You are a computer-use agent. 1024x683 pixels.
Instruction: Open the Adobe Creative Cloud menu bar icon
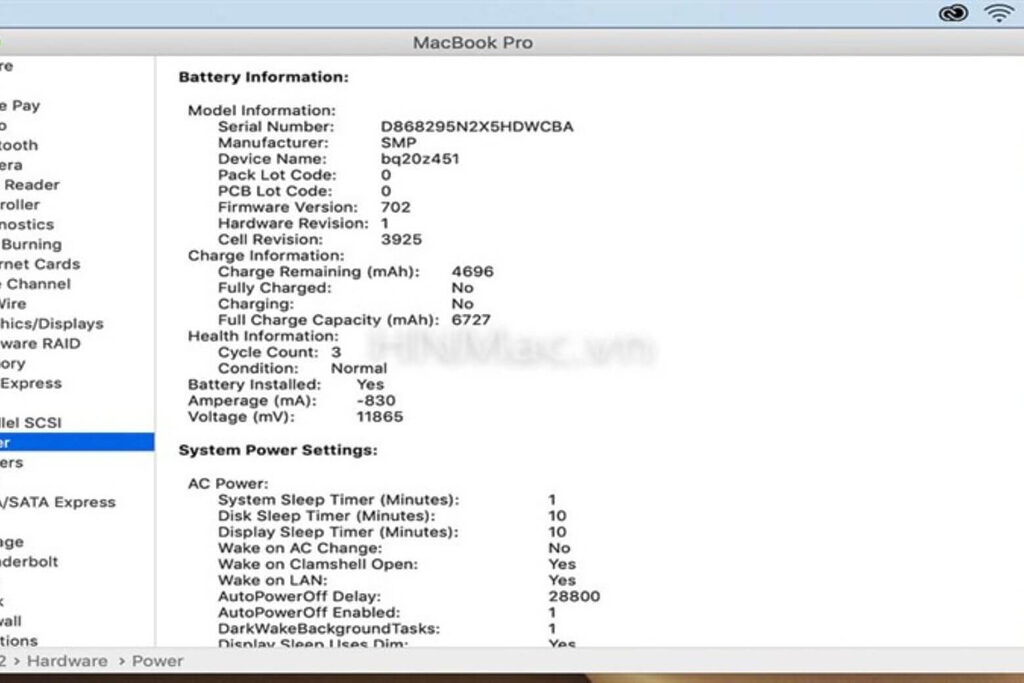pyautogui.click(x=953, y=13)
